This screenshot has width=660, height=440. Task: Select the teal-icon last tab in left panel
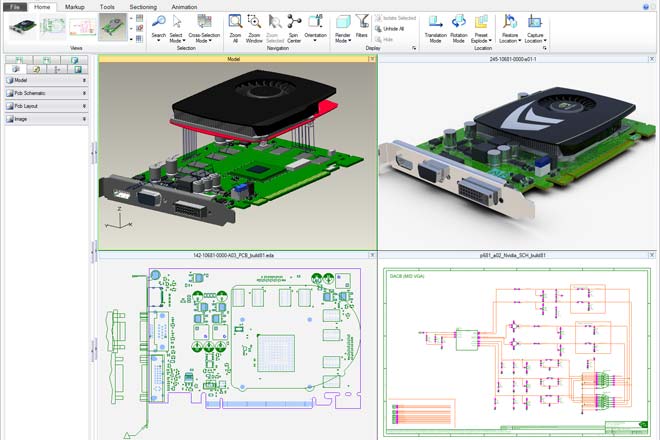(x=78, y=69)
